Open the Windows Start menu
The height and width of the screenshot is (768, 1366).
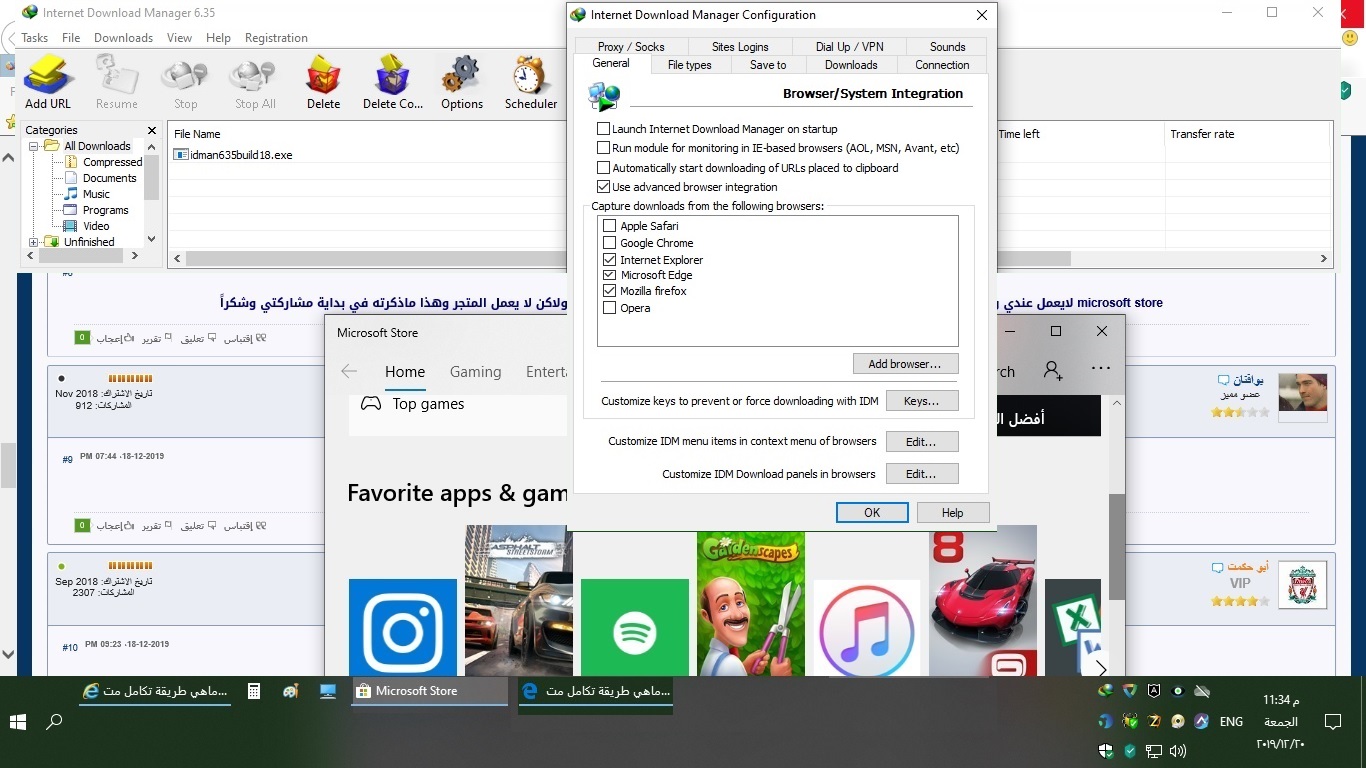tap(18, 722)
